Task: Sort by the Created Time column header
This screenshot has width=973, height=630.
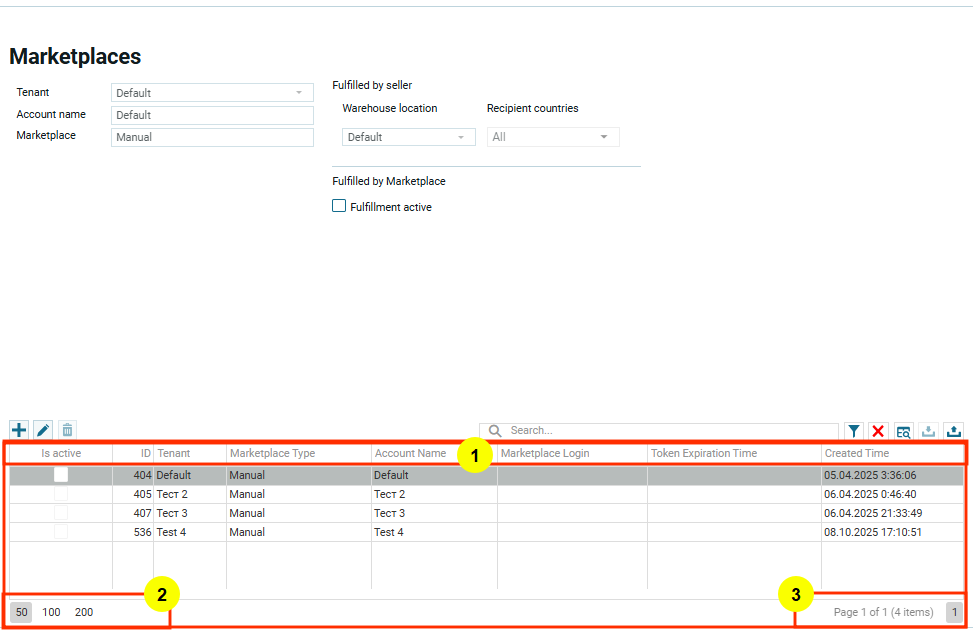Action: 856,454
